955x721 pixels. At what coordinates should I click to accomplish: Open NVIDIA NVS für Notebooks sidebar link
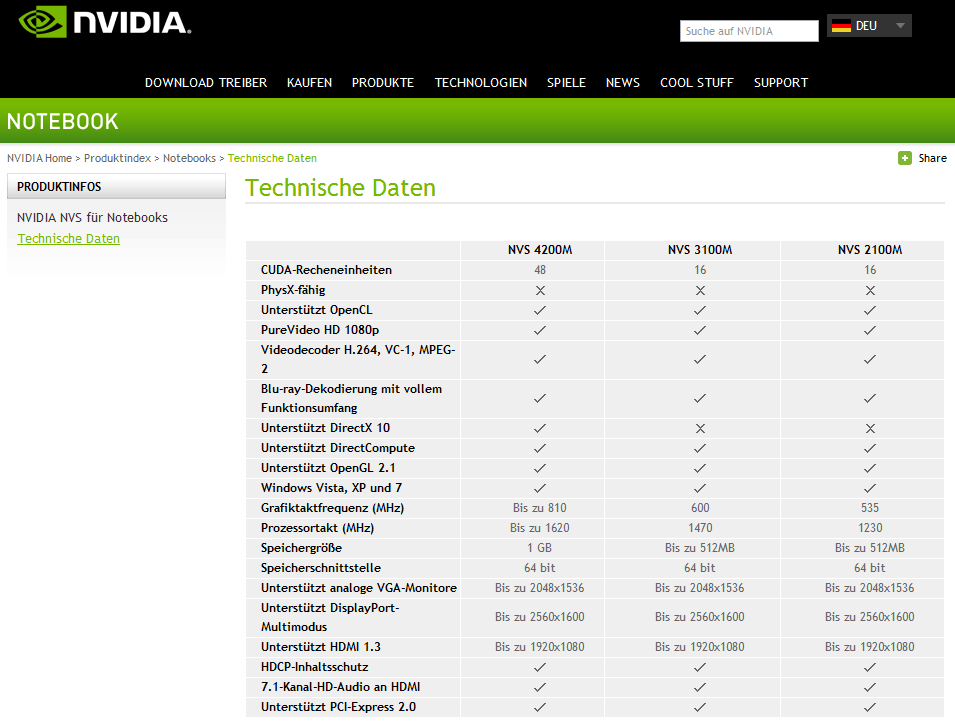pos(92,217)
